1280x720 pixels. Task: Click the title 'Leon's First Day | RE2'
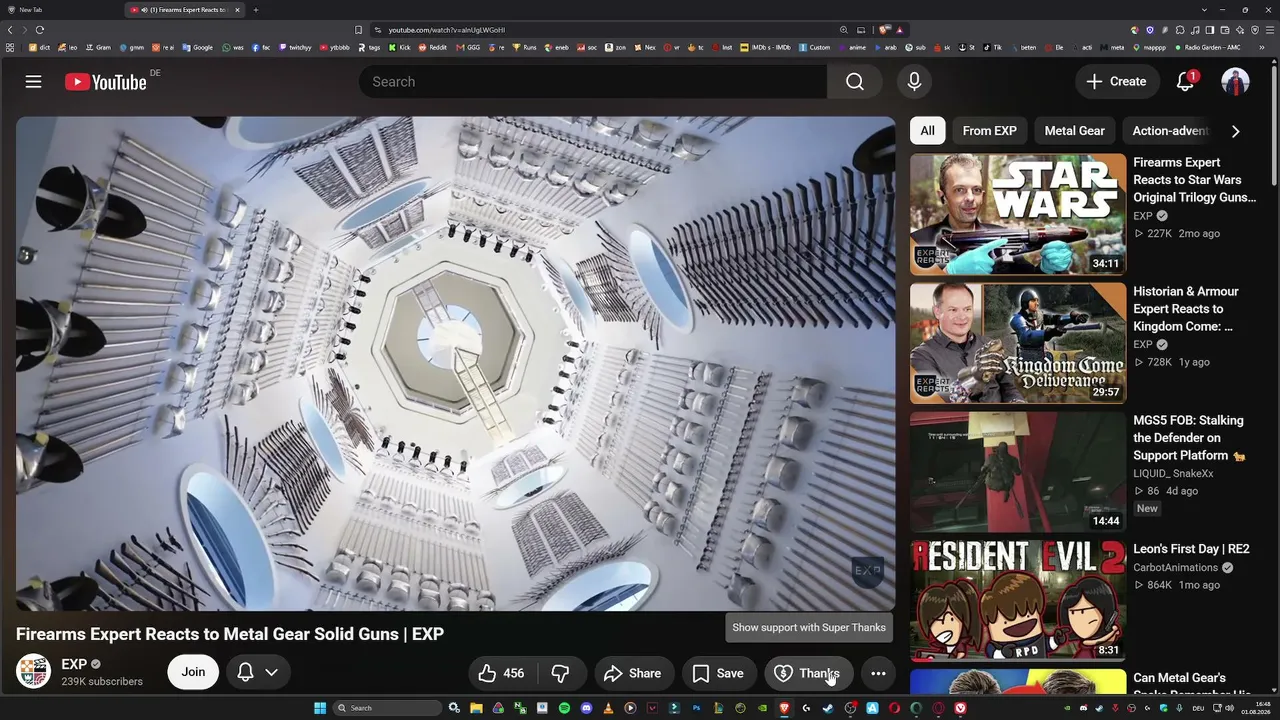[x=1191, y=549]
